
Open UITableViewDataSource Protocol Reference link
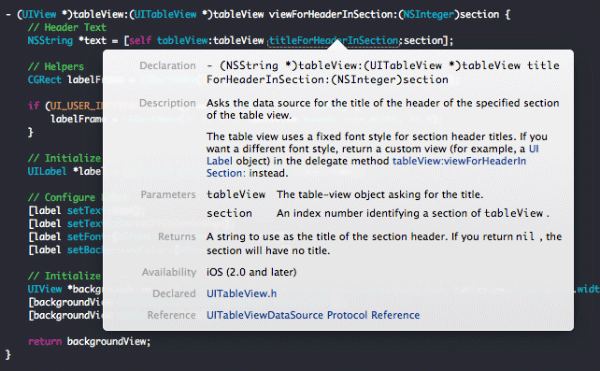313,315
